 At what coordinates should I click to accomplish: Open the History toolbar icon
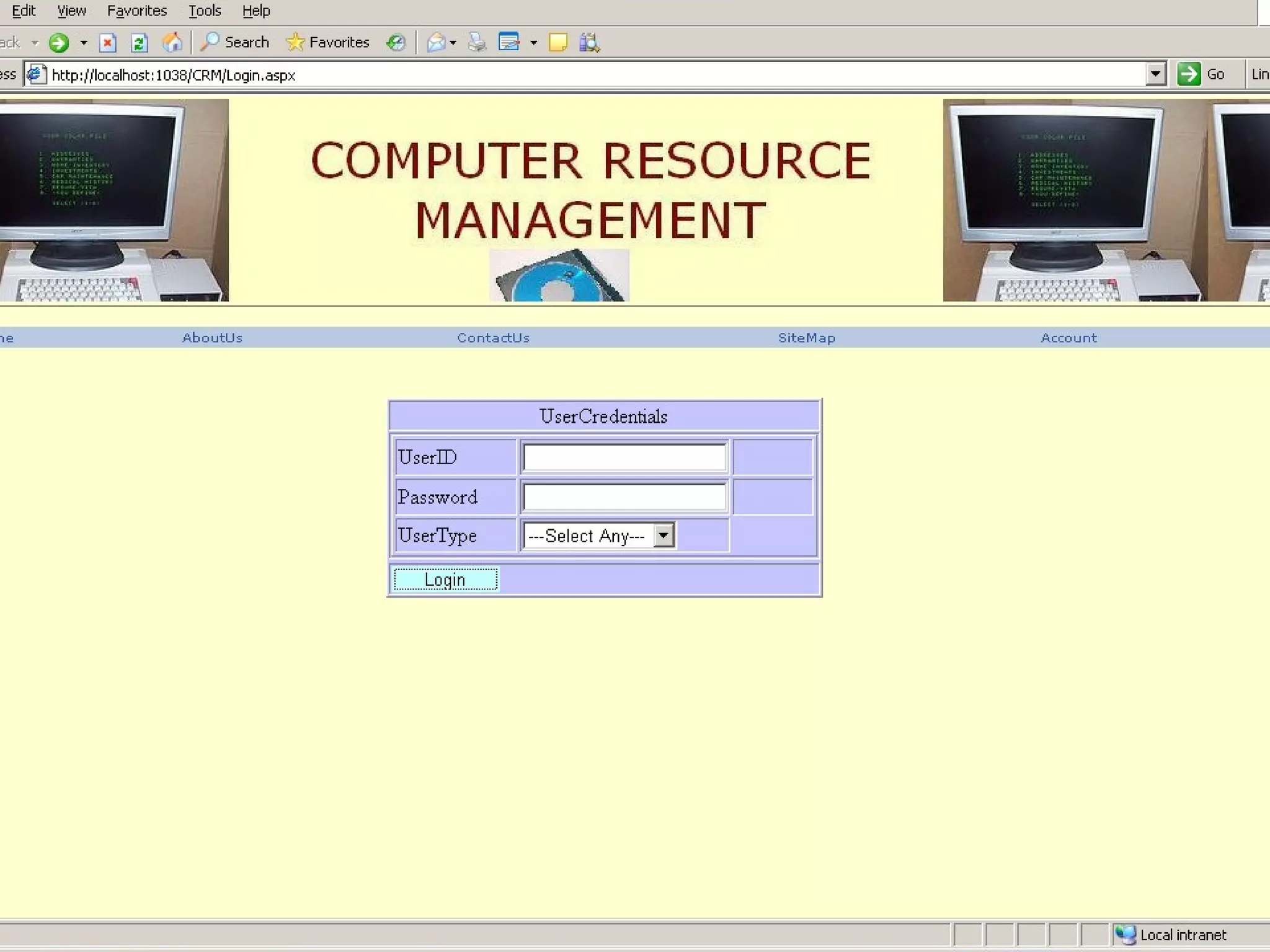coord(396,43)
